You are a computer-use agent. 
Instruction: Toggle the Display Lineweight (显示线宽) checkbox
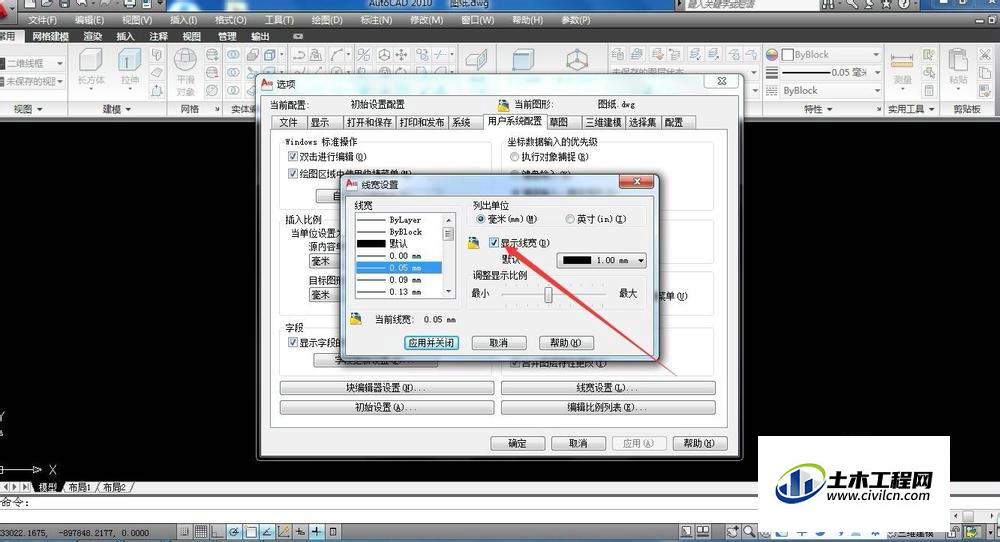(494, 242)
